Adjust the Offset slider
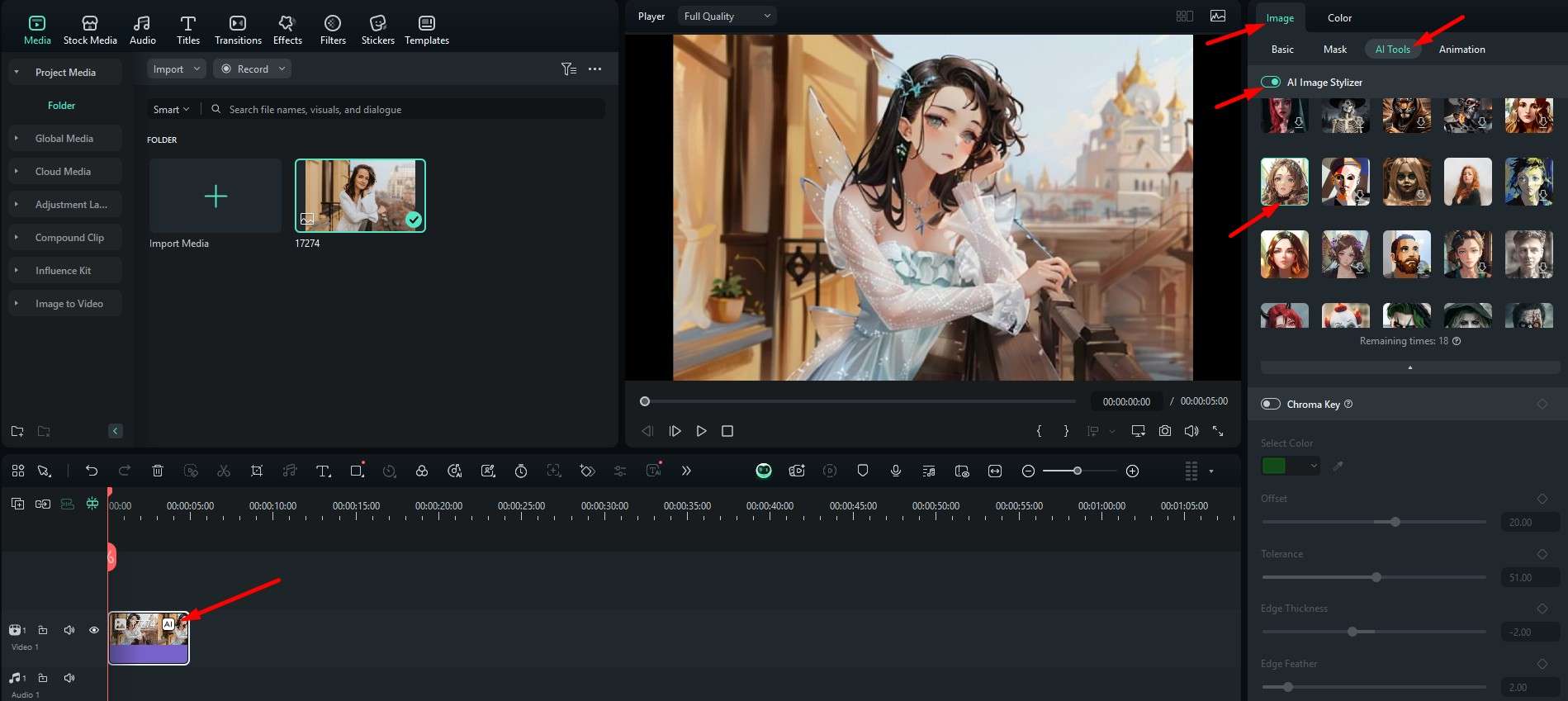Viewport: 1568px width, 701px height. (1395, 522)
